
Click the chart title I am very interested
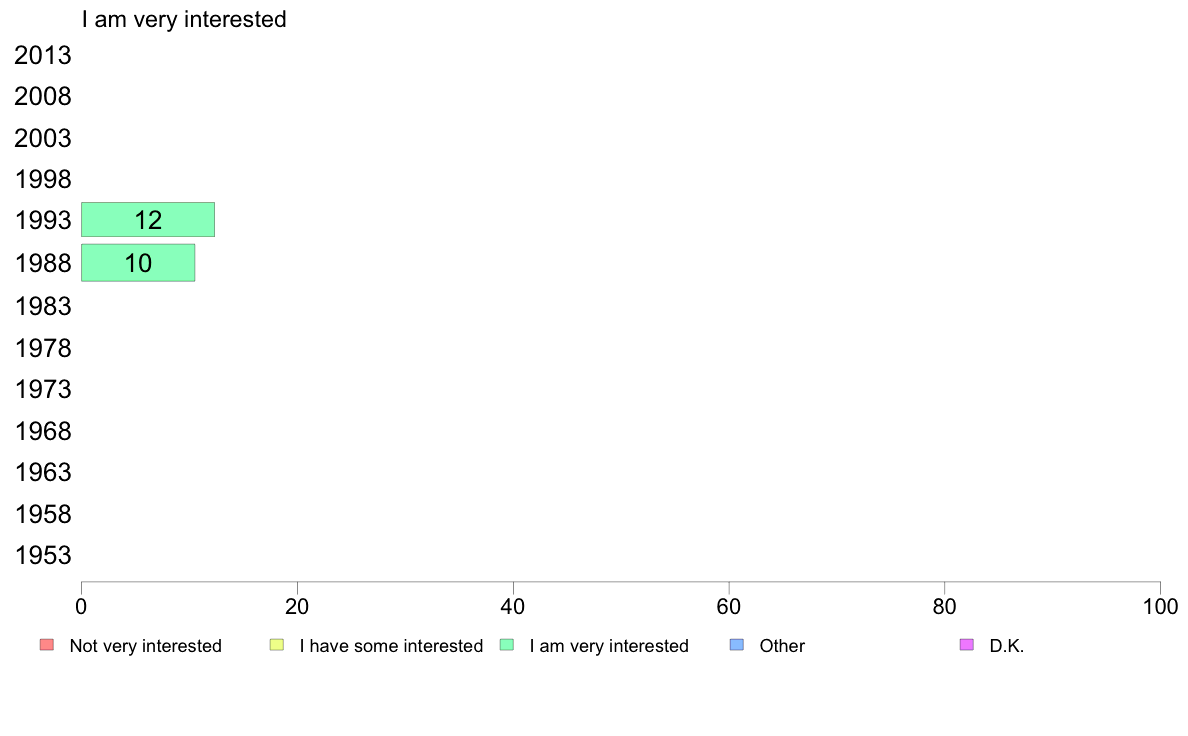click(x=184, y=19)
